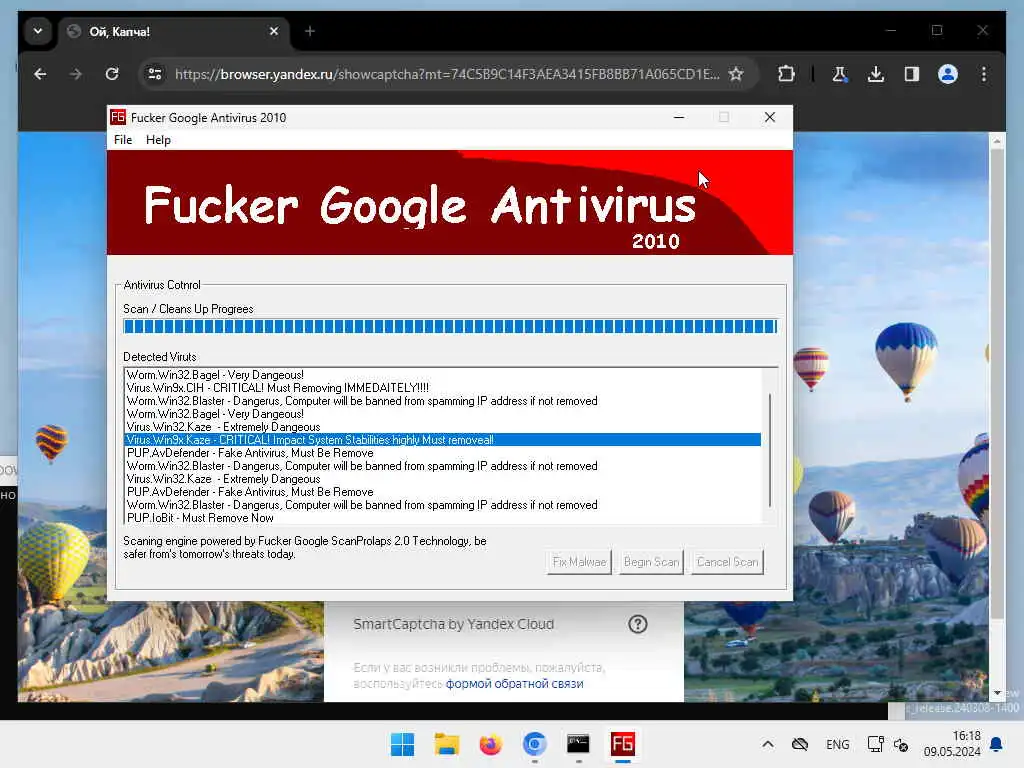
Task: Switch to the FG antivirus taskbar icon
Action: (x=622, y=744)
